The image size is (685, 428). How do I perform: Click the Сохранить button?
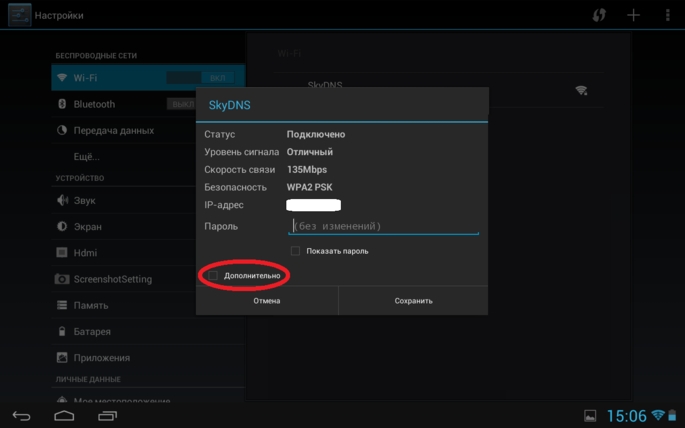point(413,300)
